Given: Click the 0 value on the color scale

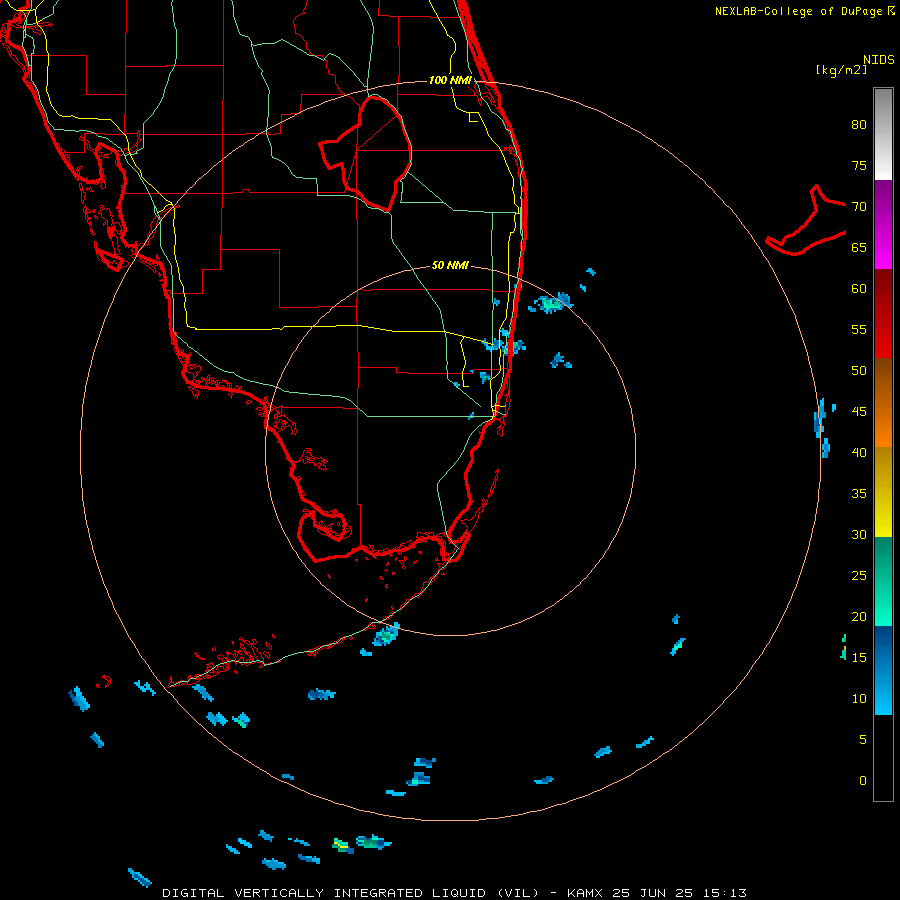Looking at the screenshot, I should (863, 781).
